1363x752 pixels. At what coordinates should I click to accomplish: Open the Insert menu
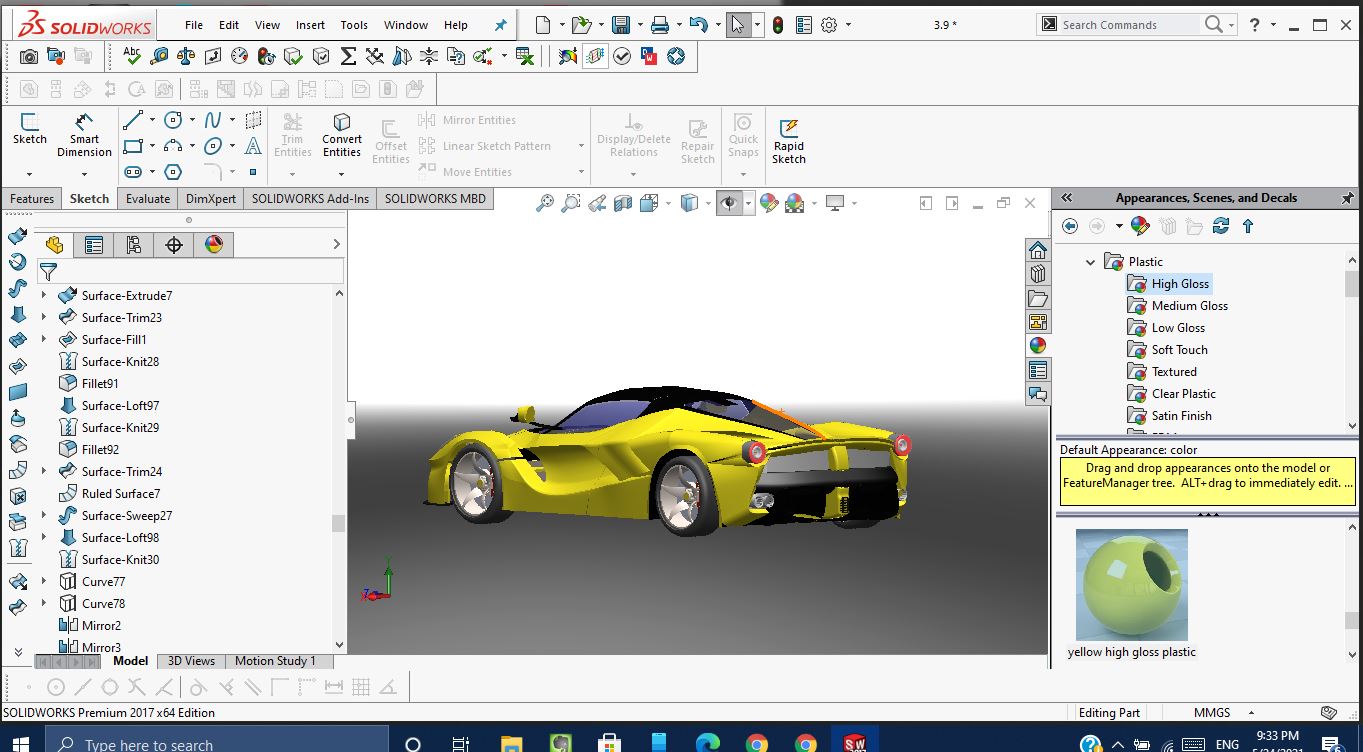tap(310, 25)
